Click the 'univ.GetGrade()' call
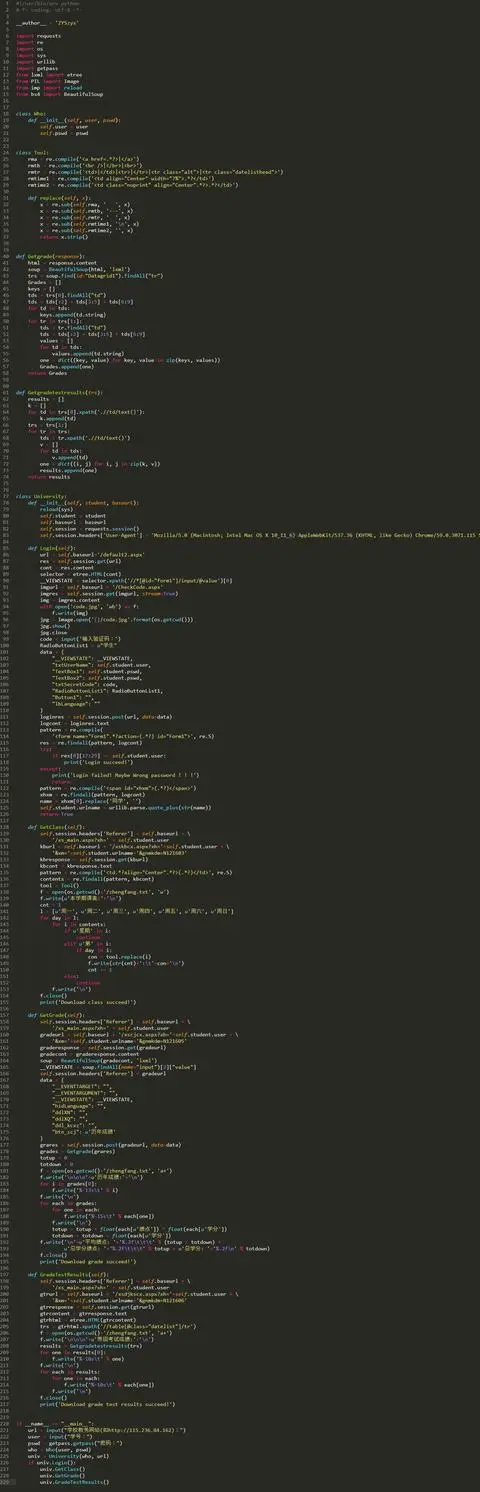 click(61, 1478)
